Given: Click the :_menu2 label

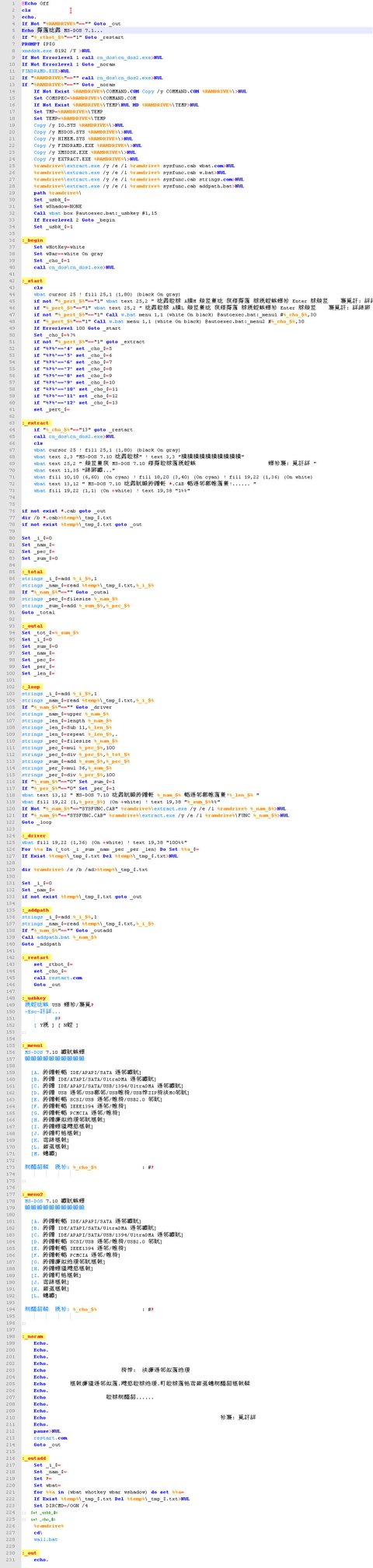Looking at the screenshot, I should [33, 1192].
